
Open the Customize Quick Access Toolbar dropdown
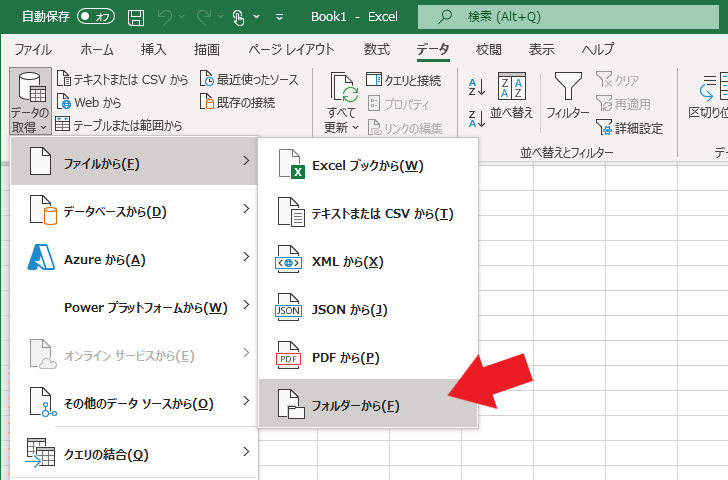(280, 17)
